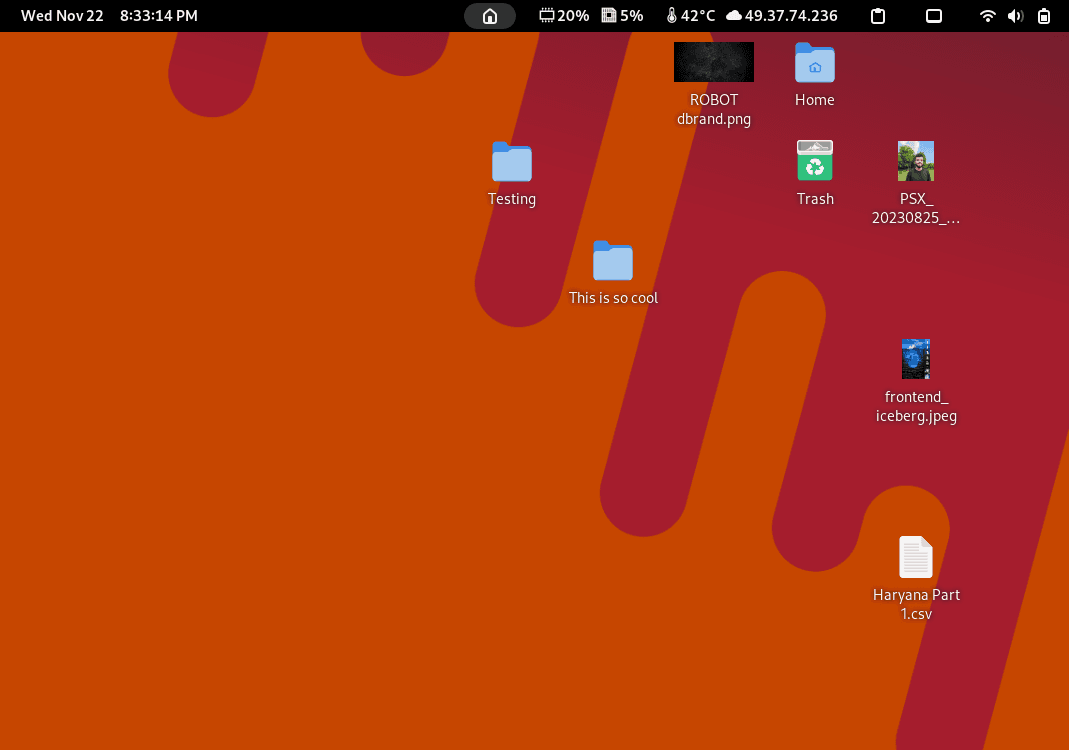Screen dimensions: 1069x750
Task: Open the Wi-Fi status icon
Action: pyautogui.click(x=987, y=16)
